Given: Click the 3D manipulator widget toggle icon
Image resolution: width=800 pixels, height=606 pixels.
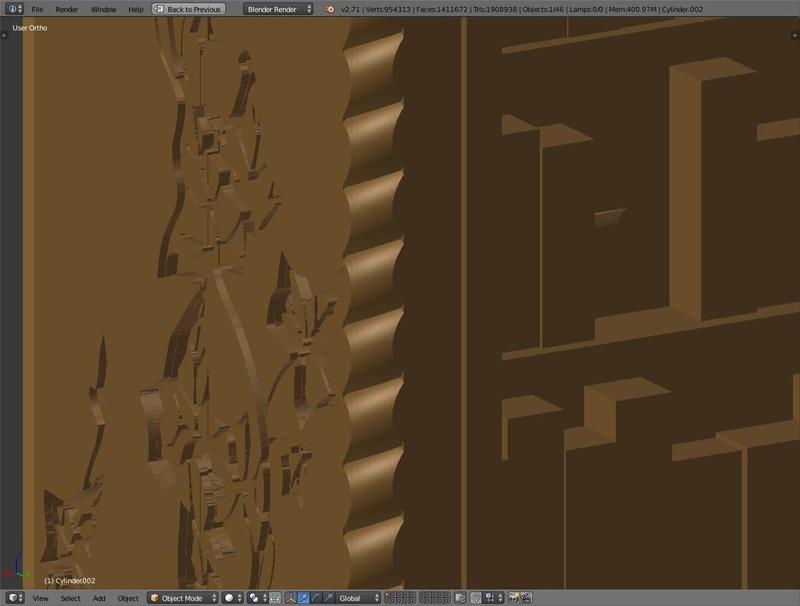Looking at the screenshot, I should pyautogui.click(x=292, y=597).
